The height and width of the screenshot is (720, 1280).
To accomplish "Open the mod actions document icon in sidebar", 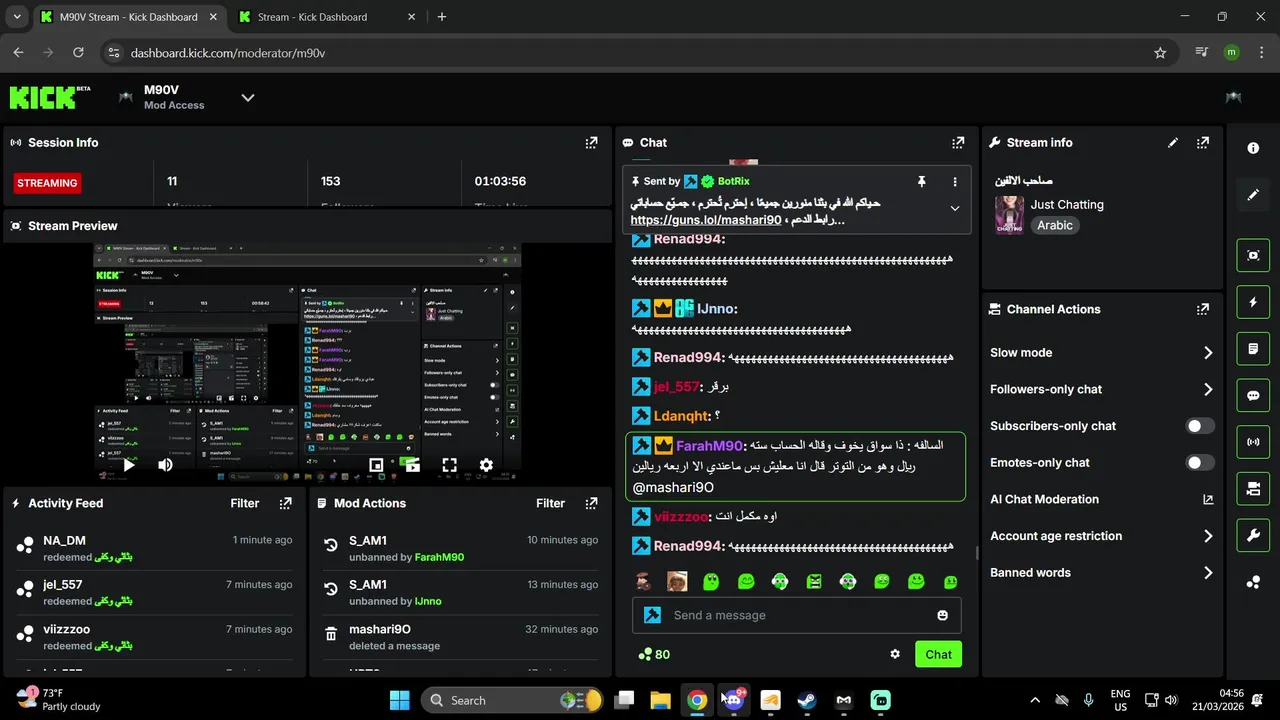I will pyautogui.click(x=1253, y=349).
